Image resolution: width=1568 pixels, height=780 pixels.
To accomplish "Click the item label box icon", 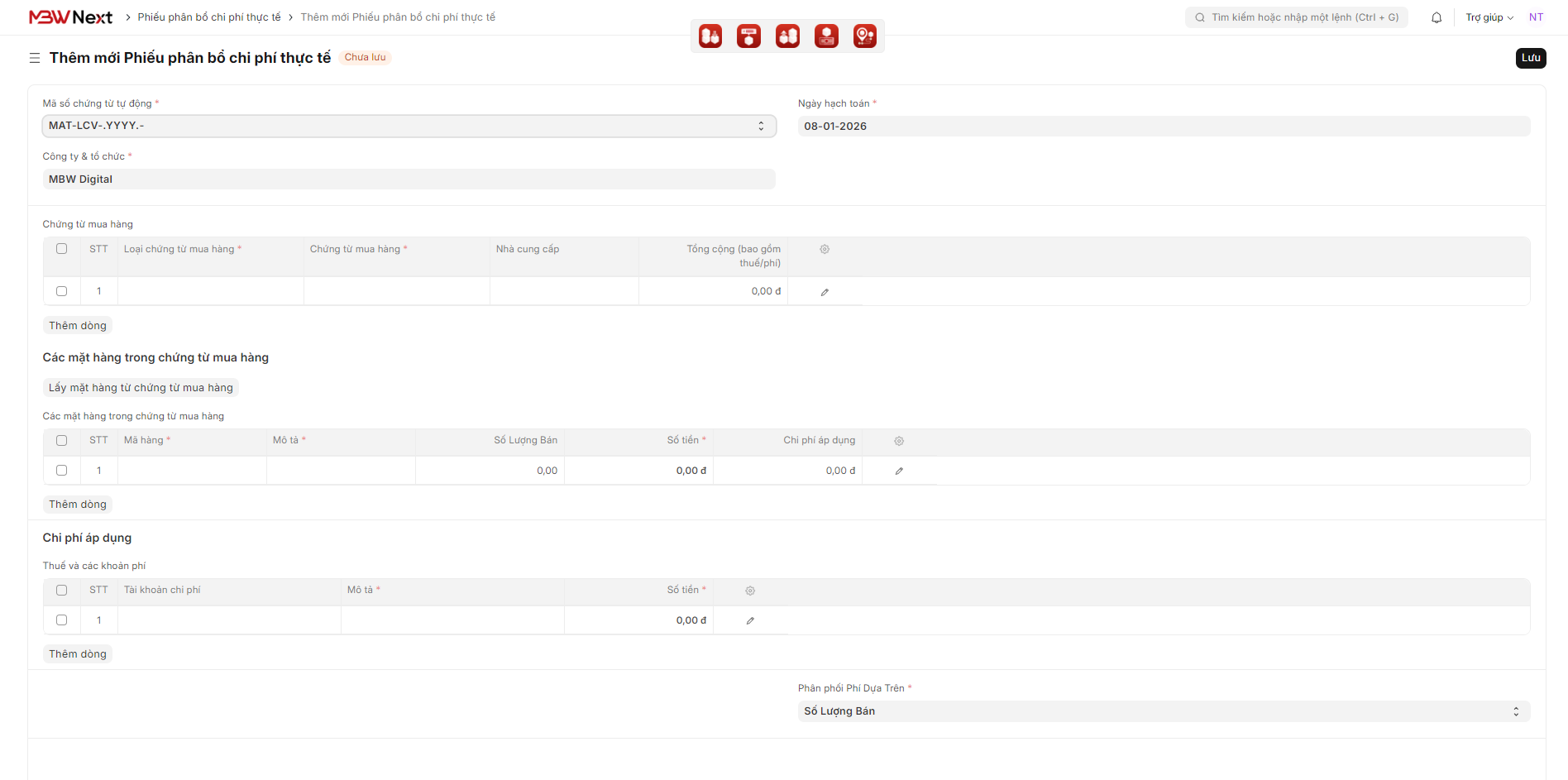I will pyautogui.click(x=749, y=36).
